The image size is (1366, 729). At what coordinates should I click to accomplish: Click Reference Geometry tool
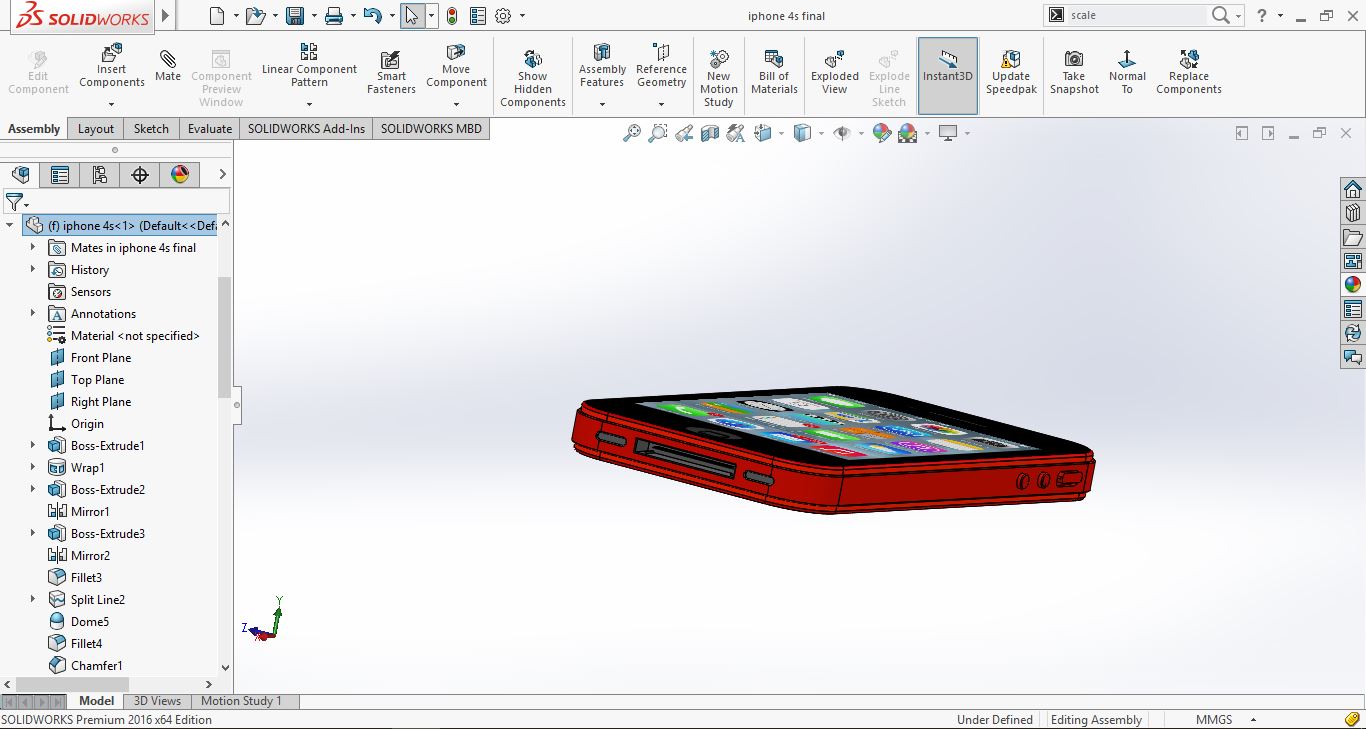coord(661,66)
